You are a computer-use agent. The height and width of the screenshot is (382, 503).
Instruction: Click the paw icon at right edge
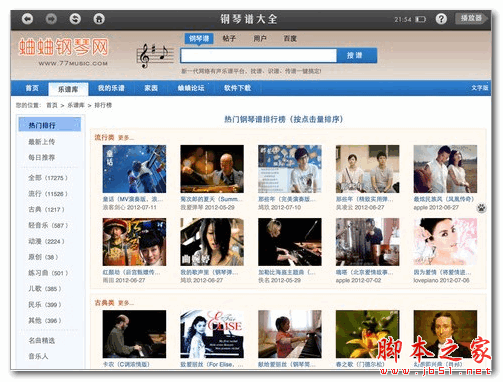[481, 208]
